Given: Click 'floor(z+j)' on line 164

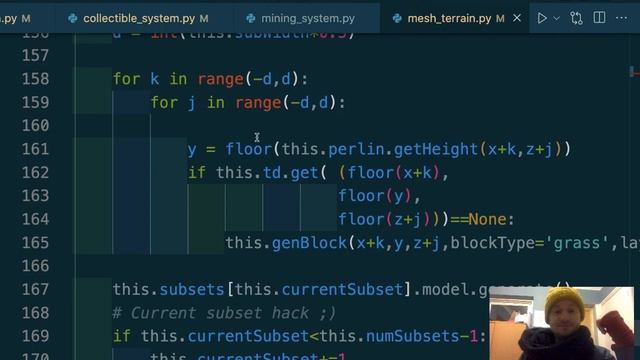Looking at the screenshot, I should point(384,220).
